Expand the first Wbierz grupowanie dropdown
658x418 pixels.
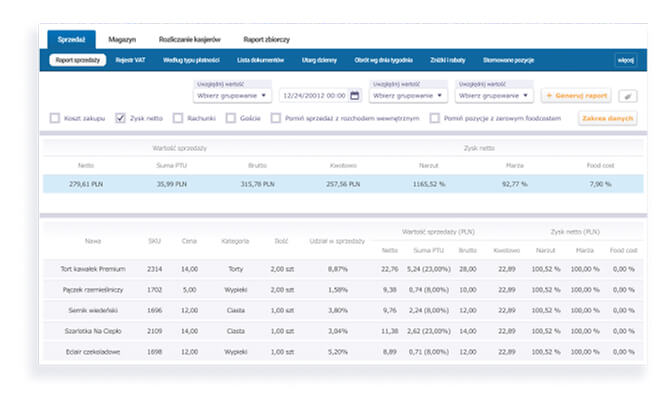tap(232, 96)
